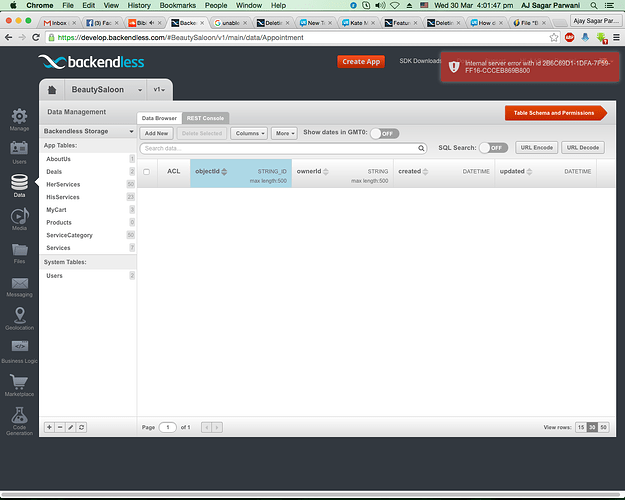The width and height of the screenshot is (625, 500).
Task: Open the Manage gear section
Action: (x=19, y=119)
